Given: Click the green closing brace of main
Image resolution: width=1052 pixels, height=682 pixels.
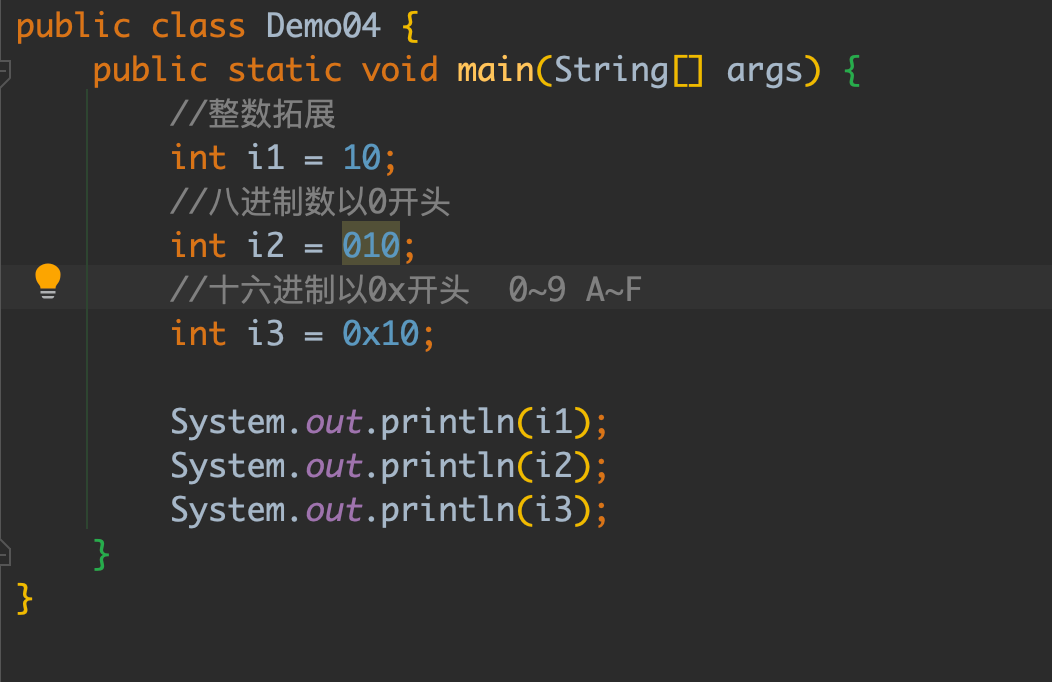Looking at the screenshot, I should pyautogui.click(x=101, y=554).
